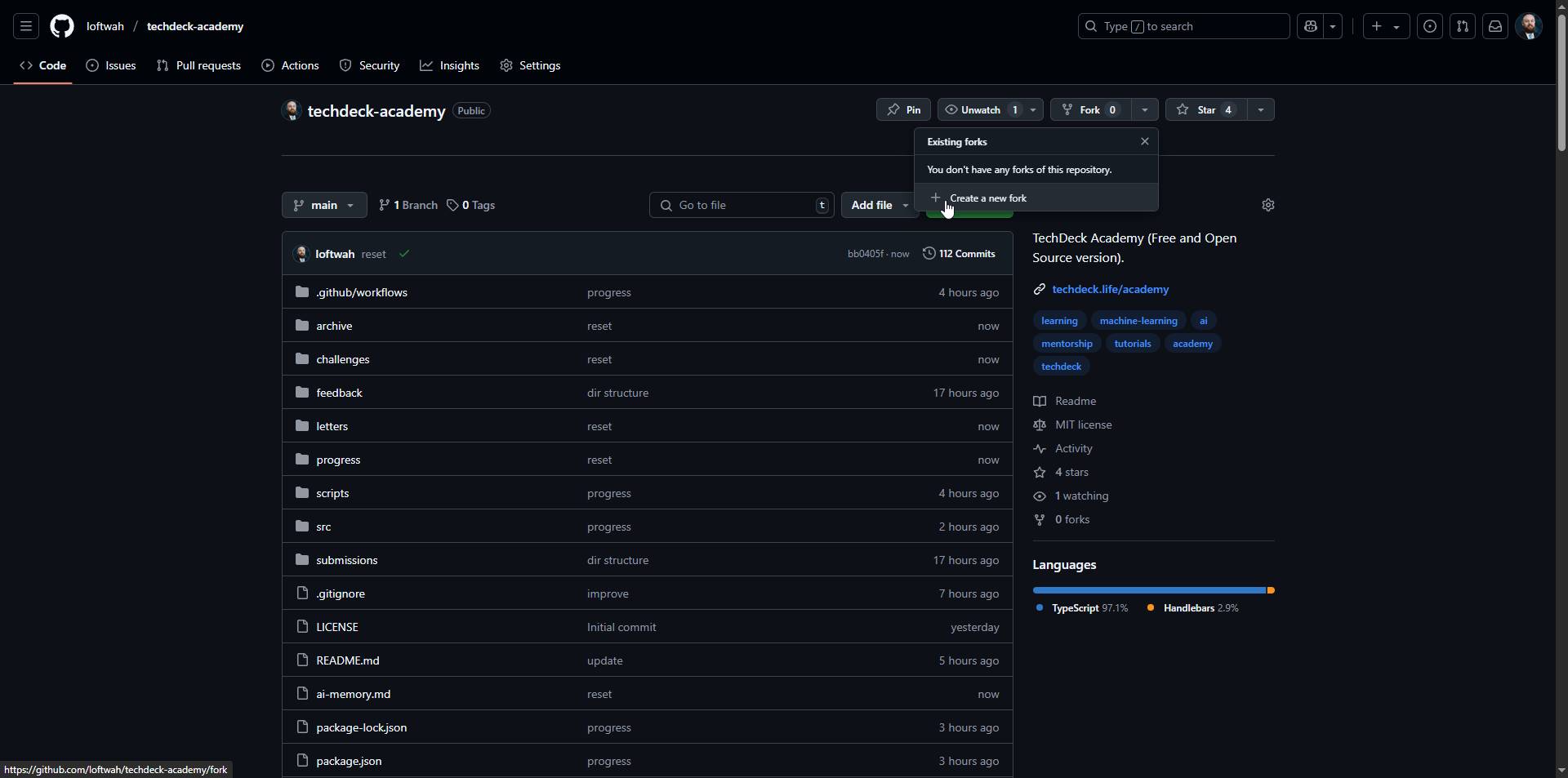Open your Issues icon in the header

1430,26
